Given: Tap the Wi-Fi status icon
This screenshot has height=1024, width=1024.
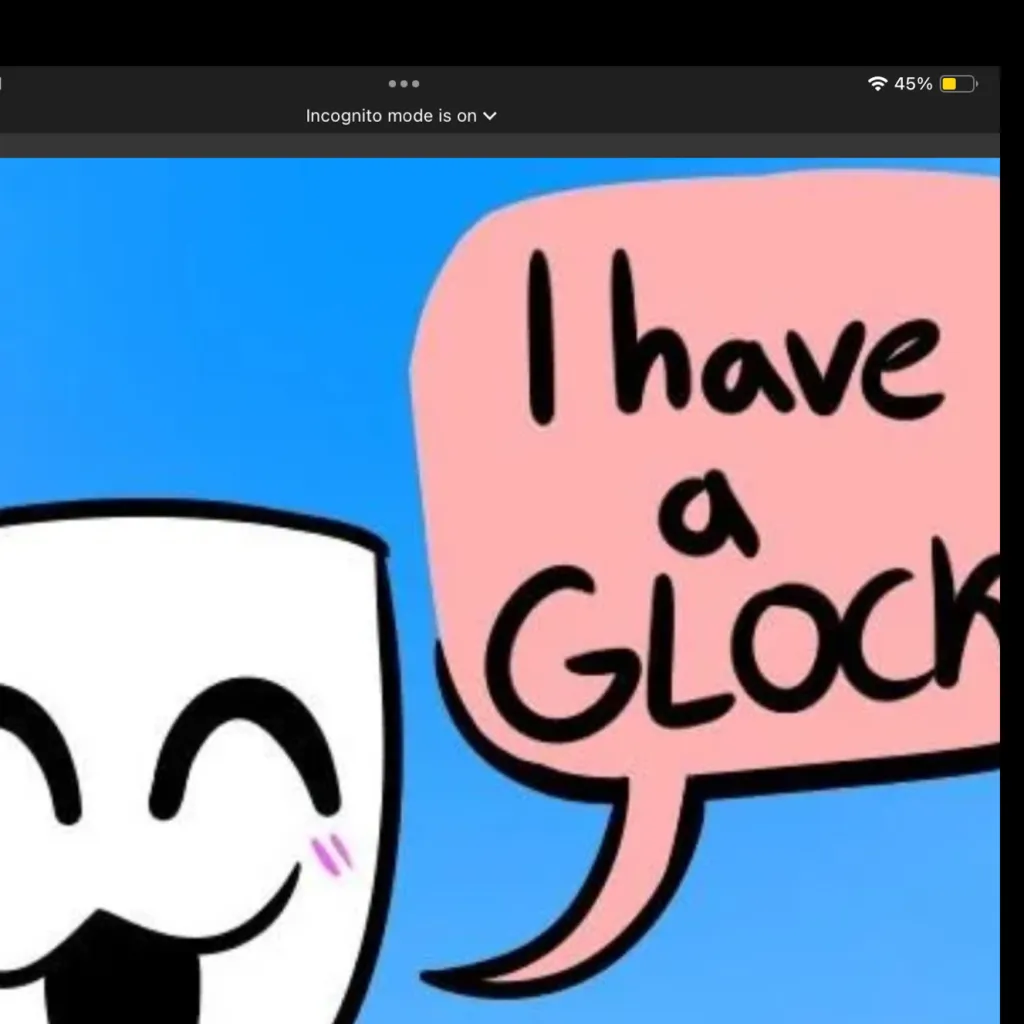Looking at the screenshot, I should [877, 84].
